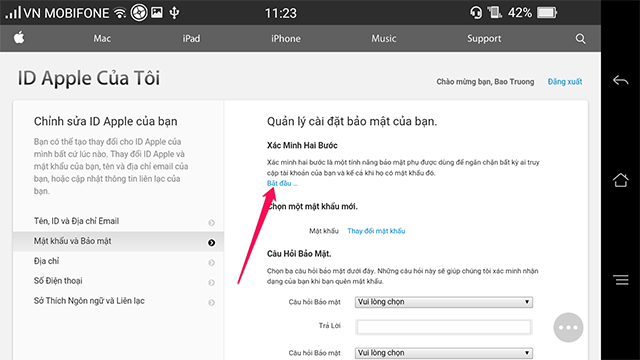Open Support in the navigation bar

pyautogui.click(x=484, y=39)
